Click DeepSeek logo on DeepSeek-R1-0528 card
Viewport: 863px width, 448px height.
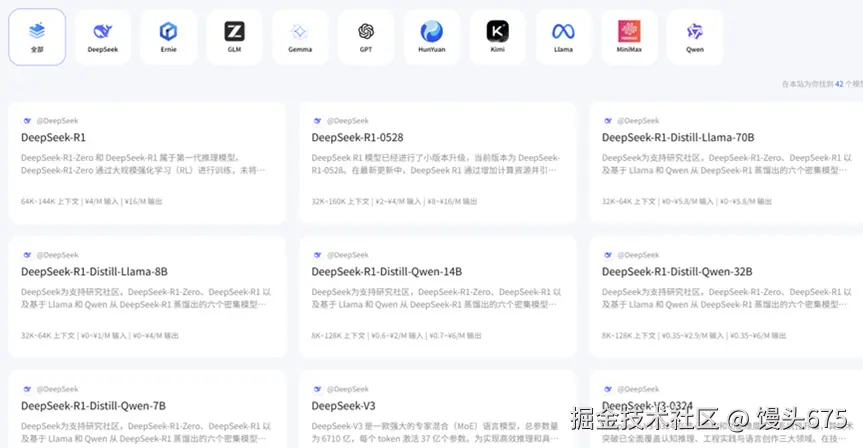tap(317, 121)
